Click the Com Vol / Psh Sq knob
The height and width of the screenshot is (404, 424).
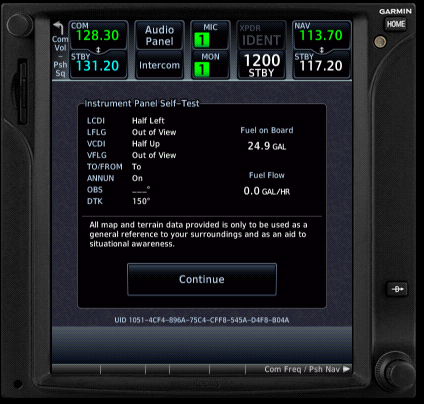pyautogui.click(x=20, y=24)
